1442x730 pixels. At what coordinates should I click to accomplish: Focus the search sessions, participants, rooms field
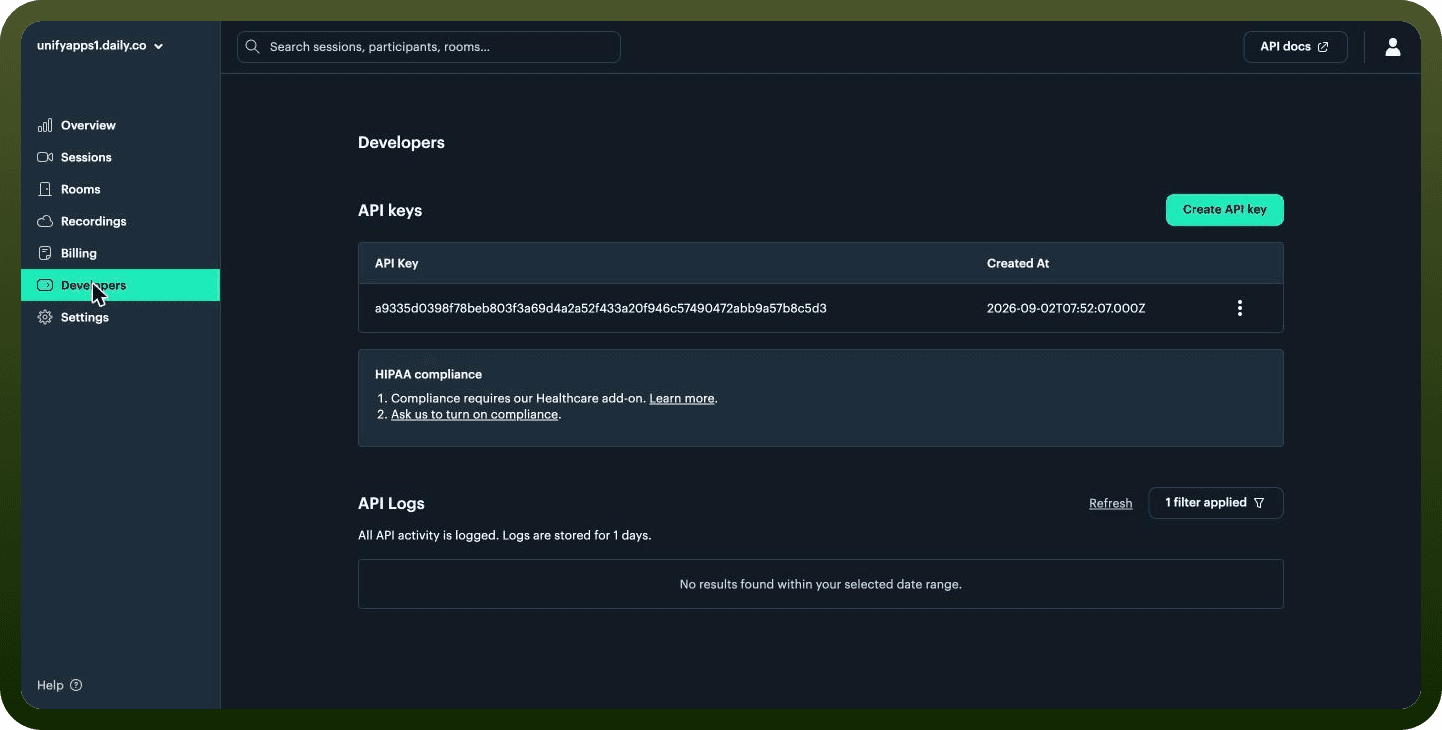(x=429, y=47)
